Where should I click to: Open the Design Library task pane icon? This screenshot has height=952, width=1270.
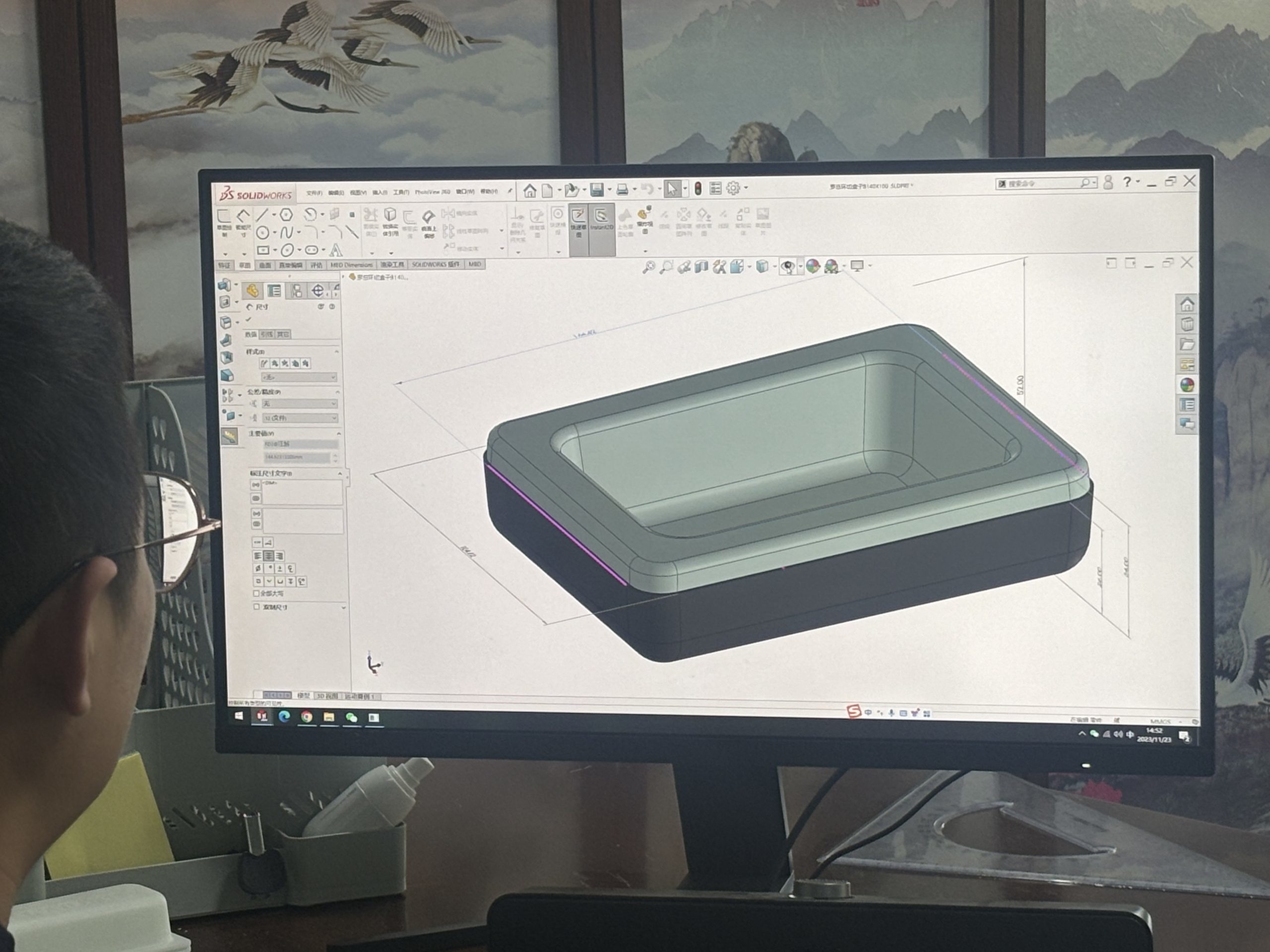(1187, 324)
